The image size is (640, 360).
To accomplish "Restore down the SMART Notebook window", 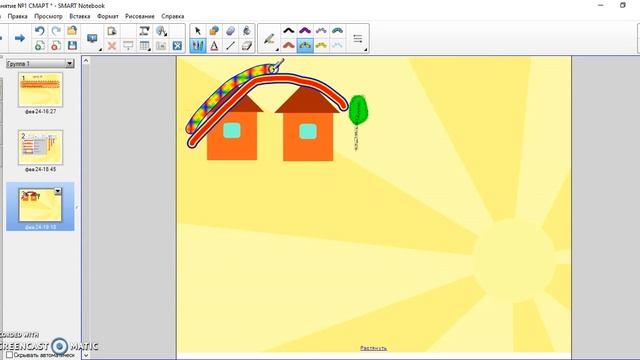I will [x=622, y=5].
